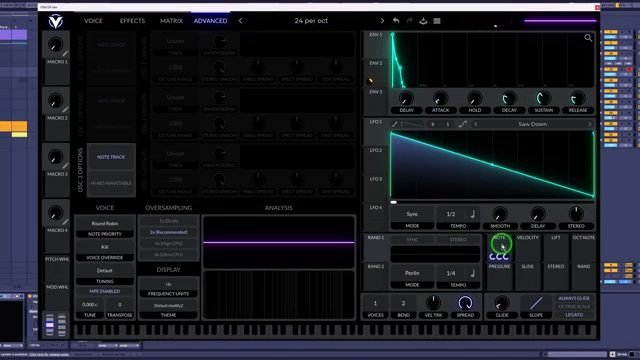Viewport: 640px width, 360px height.
Task: Open Frequency Units Hz dropdown
Action: [x=169, y=284]
